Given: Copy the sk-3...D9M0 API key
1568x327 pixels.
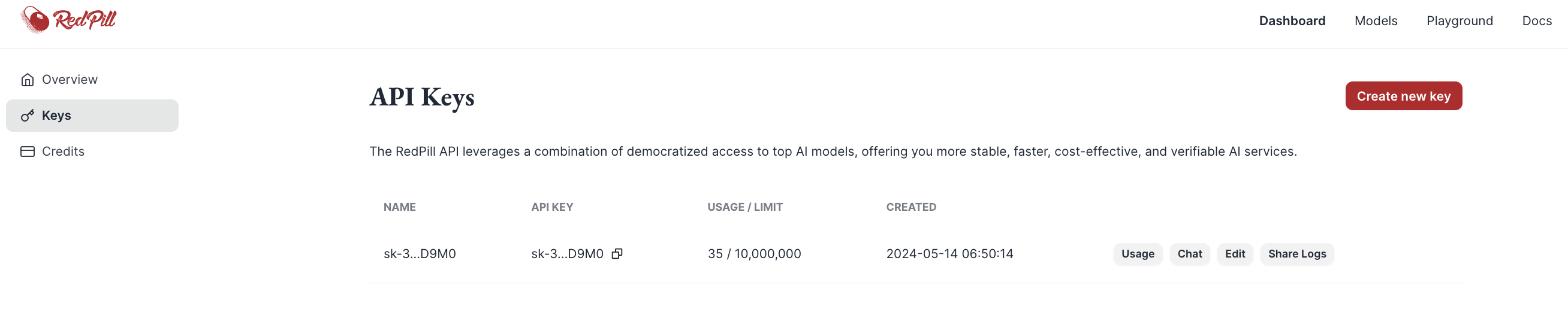Looking at the screenshot, I should [x=617, y=253].
